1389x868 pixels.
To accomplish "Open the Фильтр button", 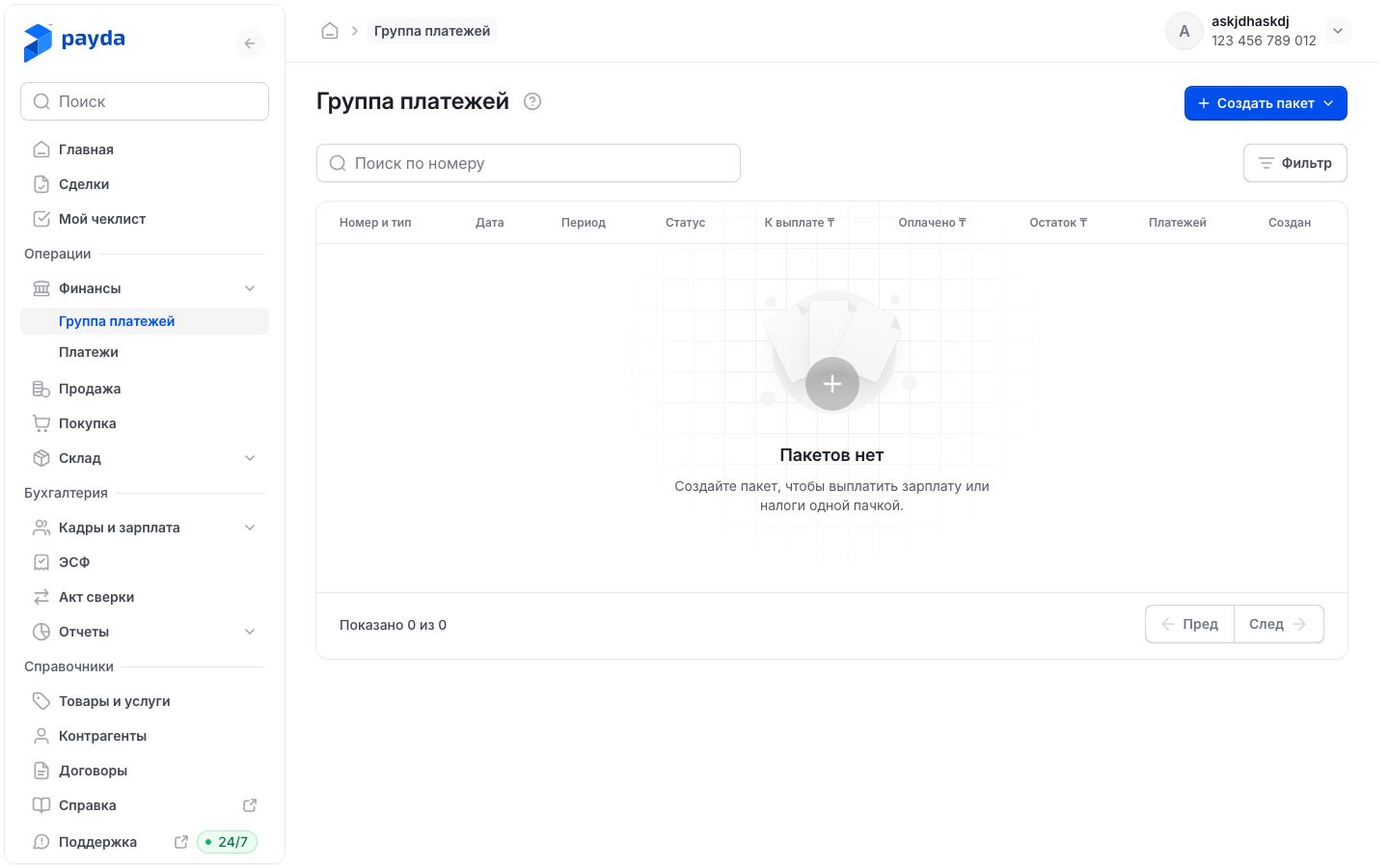I will pyautogui.click(x=1295, y=163).
